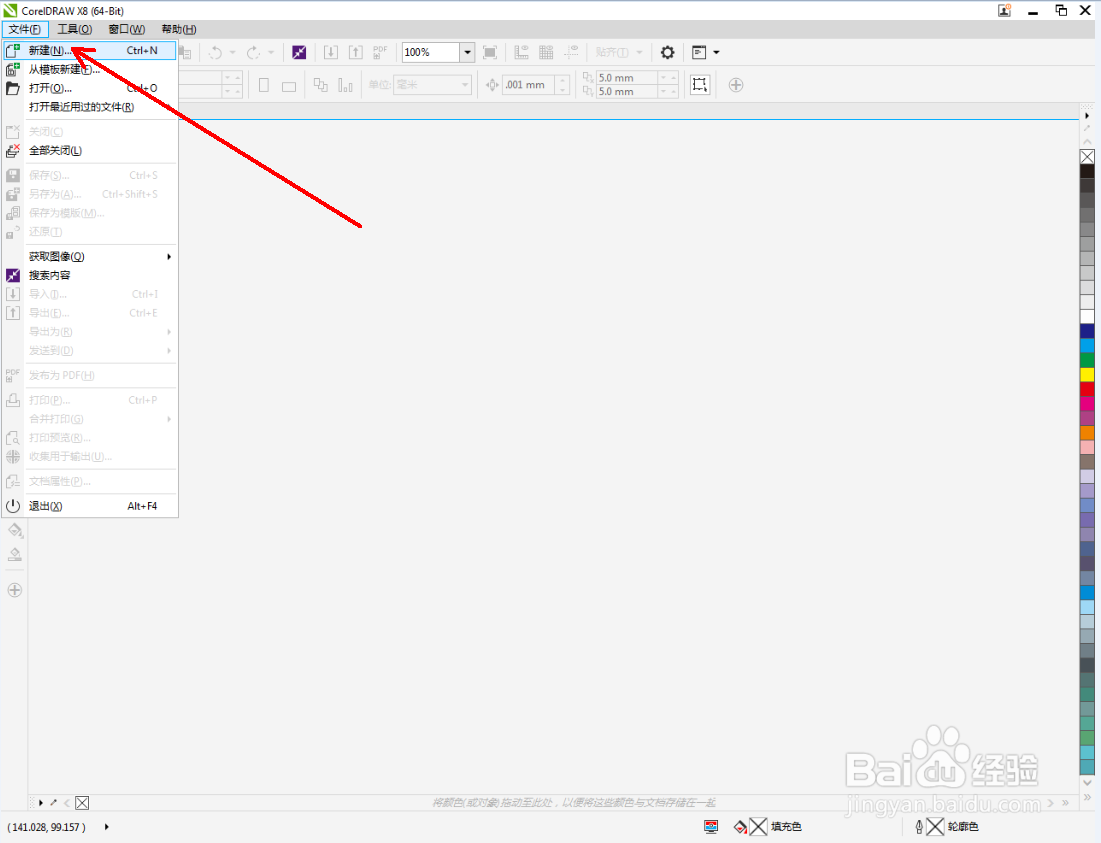This screenshot has height=843, width=1101.
Task: Select portrait page orientation
Action: tap(264, 85)
